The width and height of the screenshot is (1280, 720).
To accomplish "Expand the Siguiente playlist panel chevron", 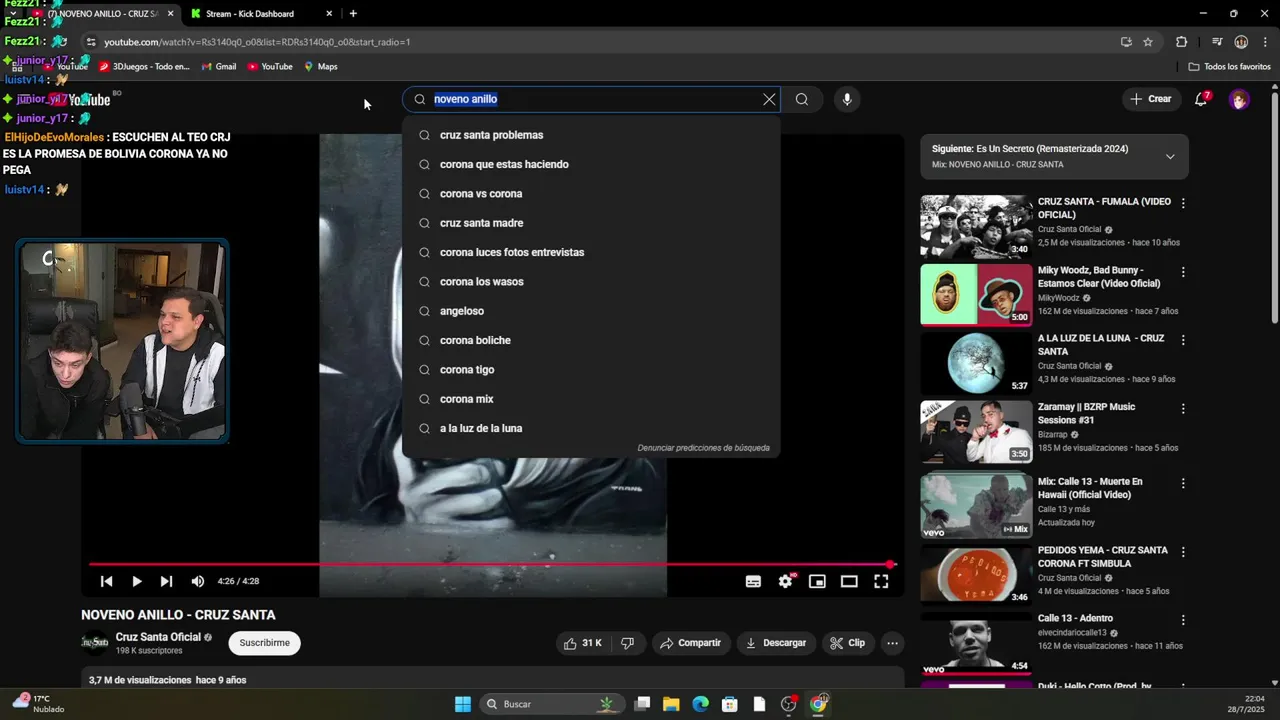I will pos(1170,156).
